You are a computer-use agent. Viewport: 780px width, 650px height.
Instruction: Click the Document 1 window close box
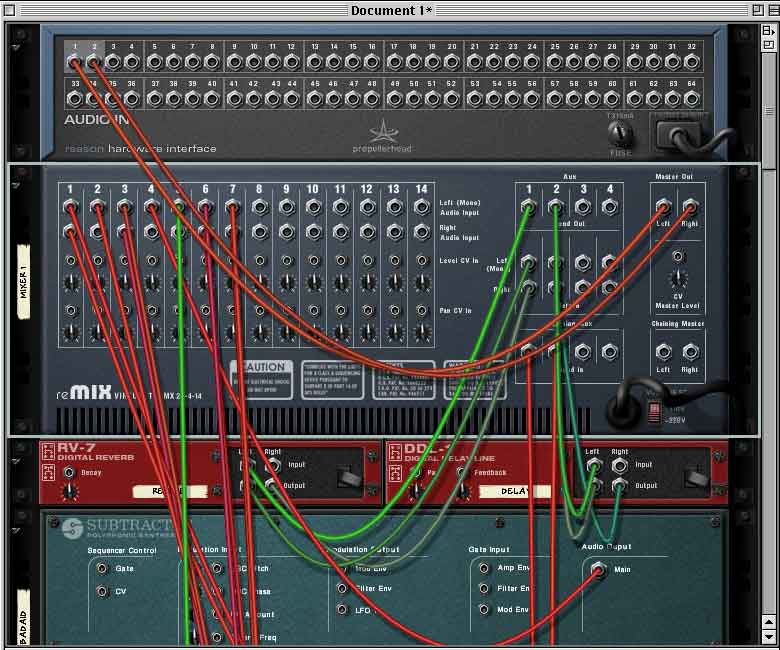click(x=9, y=10)
